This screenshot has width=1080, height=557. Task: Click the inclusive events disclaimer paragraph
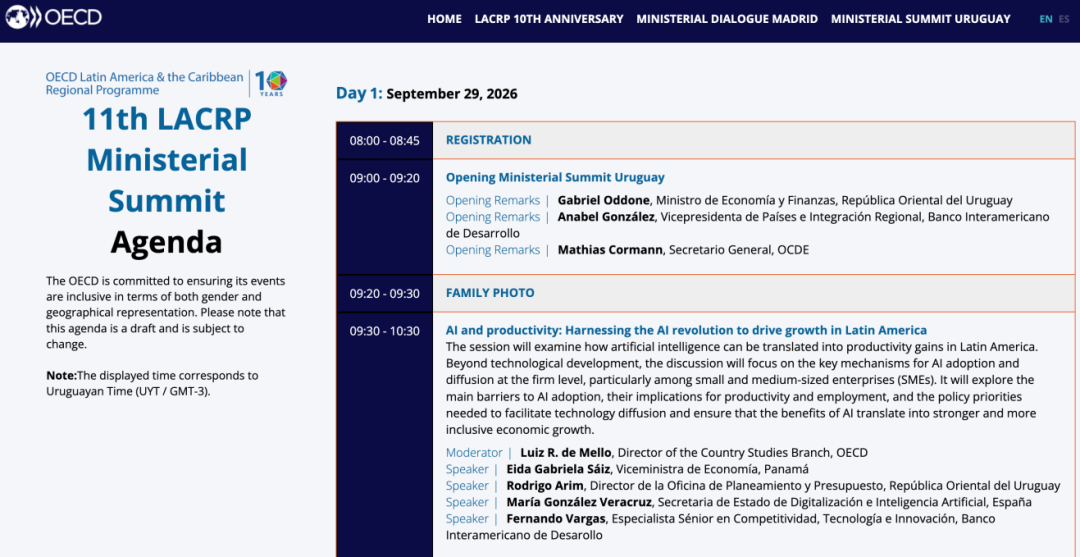click(165, 313)
